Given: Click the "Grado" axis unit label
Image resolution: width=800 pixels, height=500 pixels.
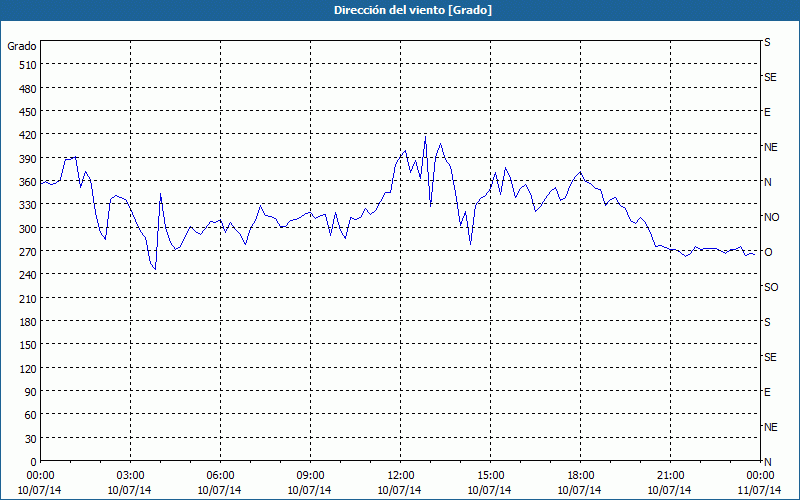Looking at the screenshot, I should (x=22, y=46).
